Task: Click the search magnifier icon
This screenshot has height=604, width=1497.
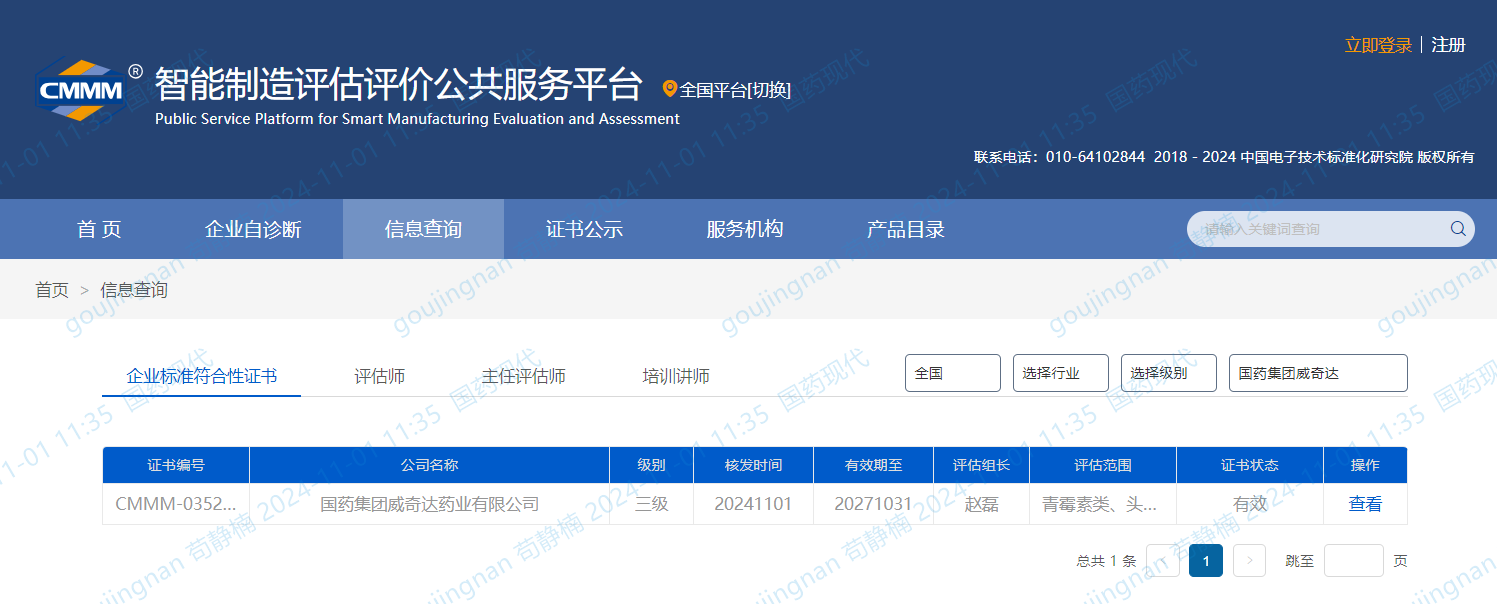Action: click(x=1457, y=229)
